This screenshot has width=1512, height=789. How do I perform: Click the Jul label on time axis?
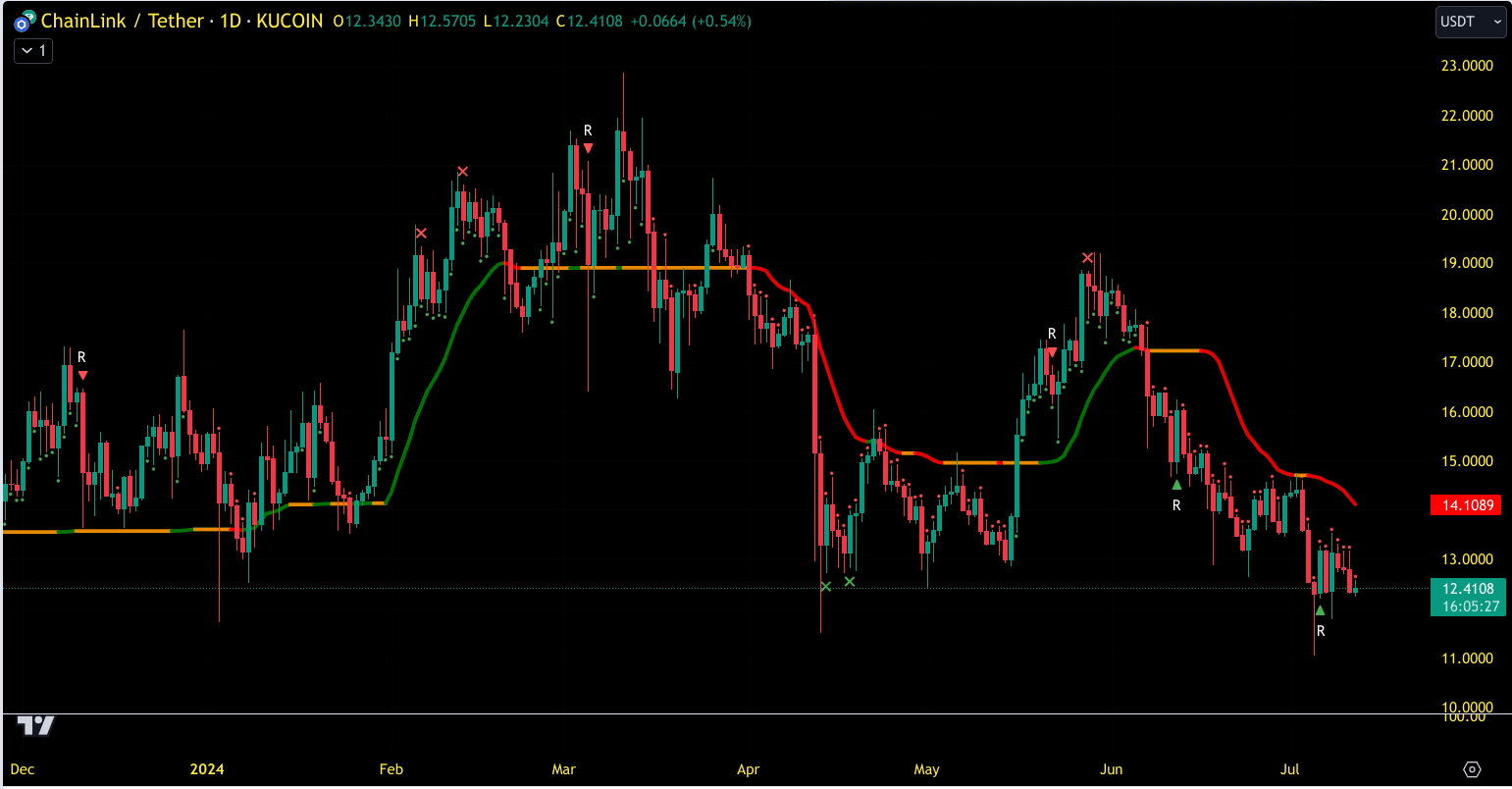[1290, 769]
